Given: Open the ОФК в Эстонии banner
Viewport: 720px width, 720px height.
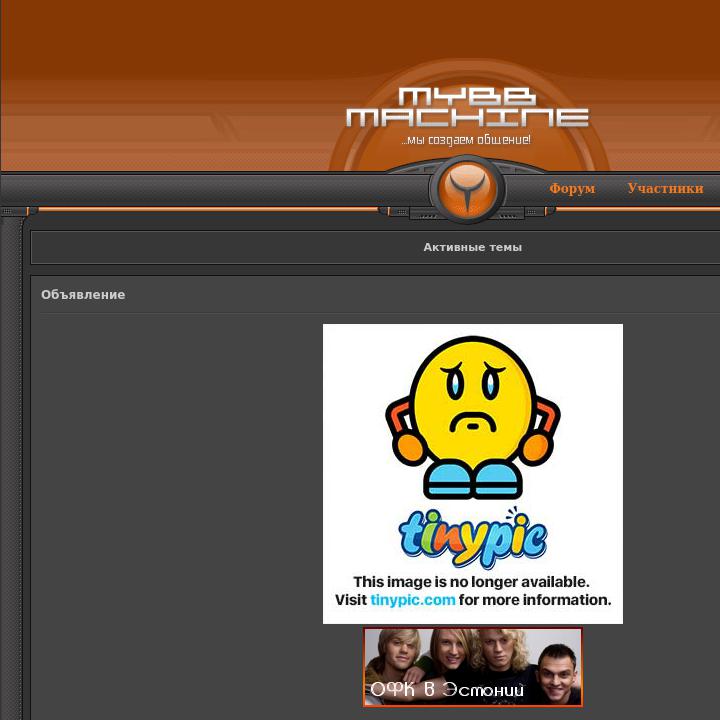Looking at the screenshot, I should [x=473, y=667].
